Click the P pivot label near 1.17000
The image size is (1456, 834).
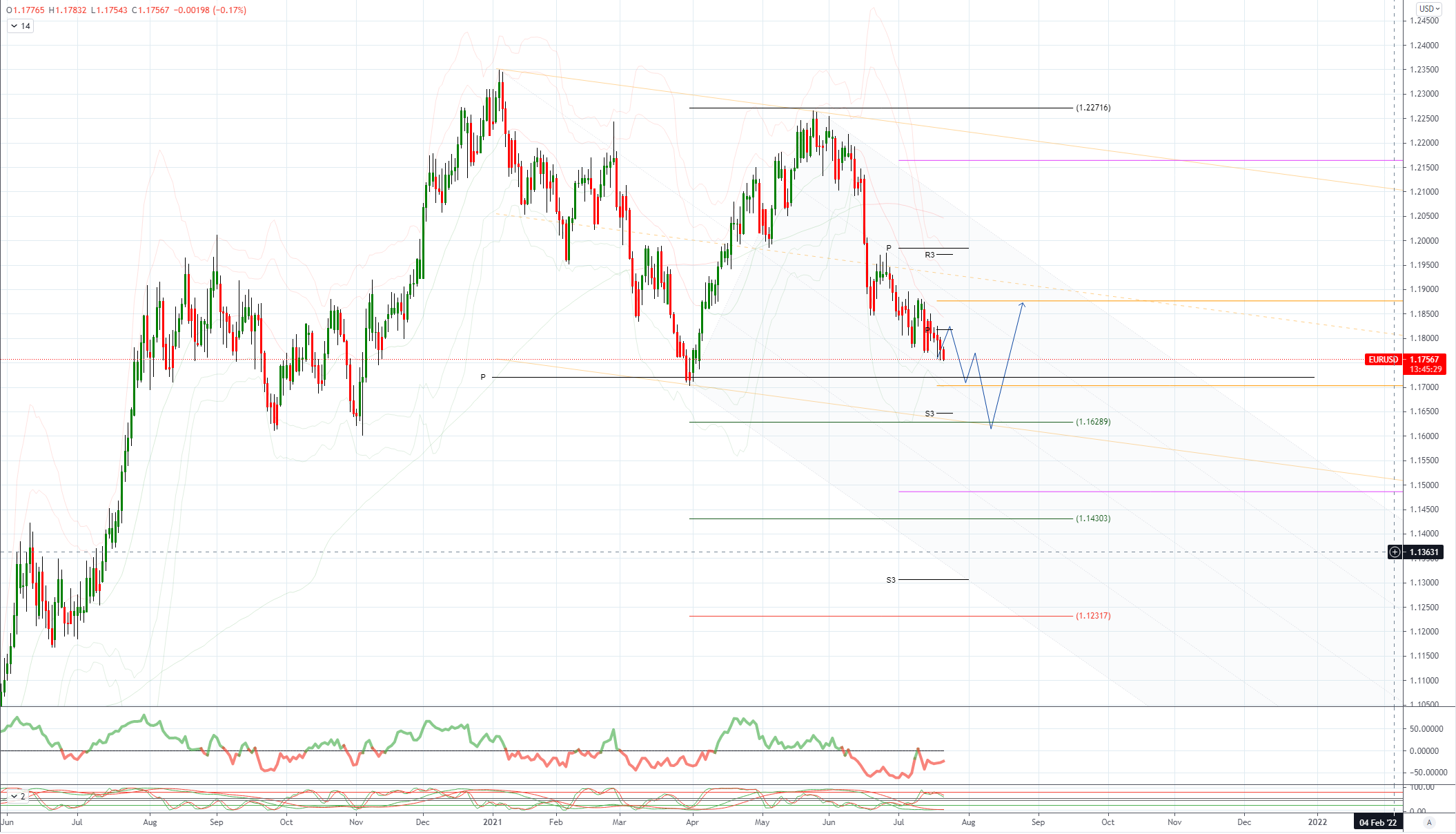tap(483, 378)
